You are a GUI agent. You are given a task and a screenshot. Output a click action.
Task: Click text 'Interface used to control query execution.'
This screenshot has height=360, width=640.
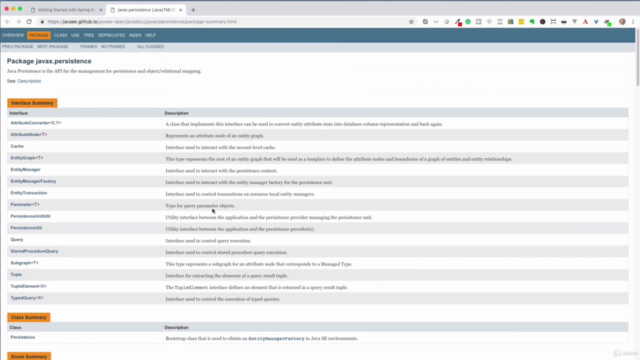[x=208, y=241]
